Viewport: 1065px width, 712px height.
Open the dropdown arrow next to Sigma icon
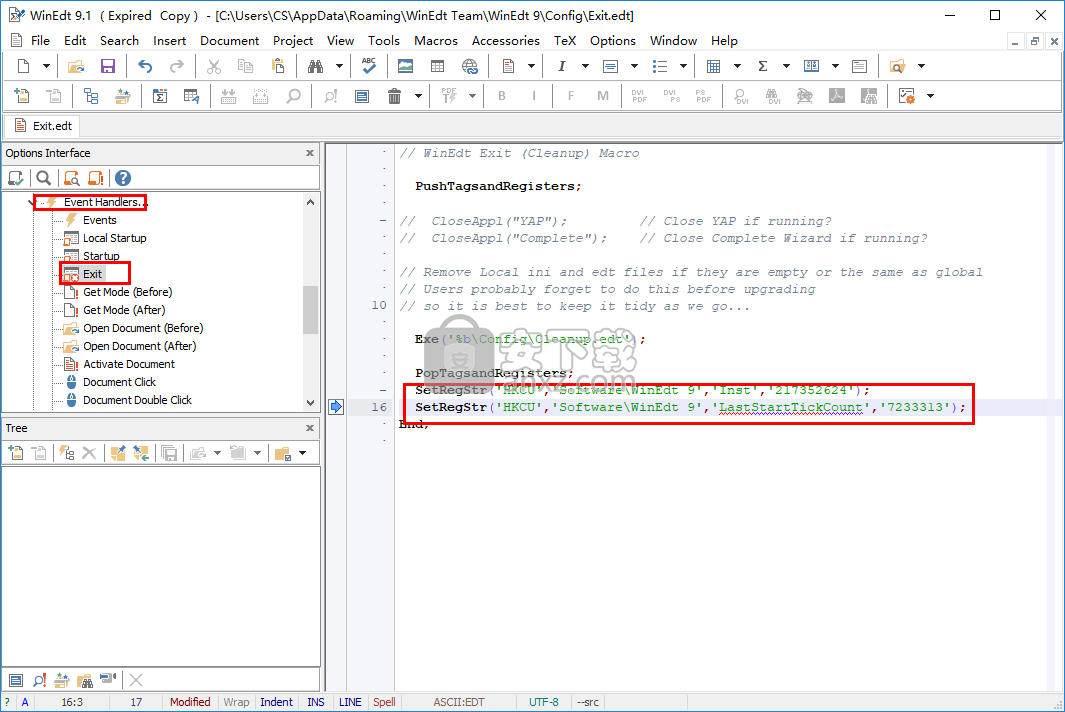(787, 66)
